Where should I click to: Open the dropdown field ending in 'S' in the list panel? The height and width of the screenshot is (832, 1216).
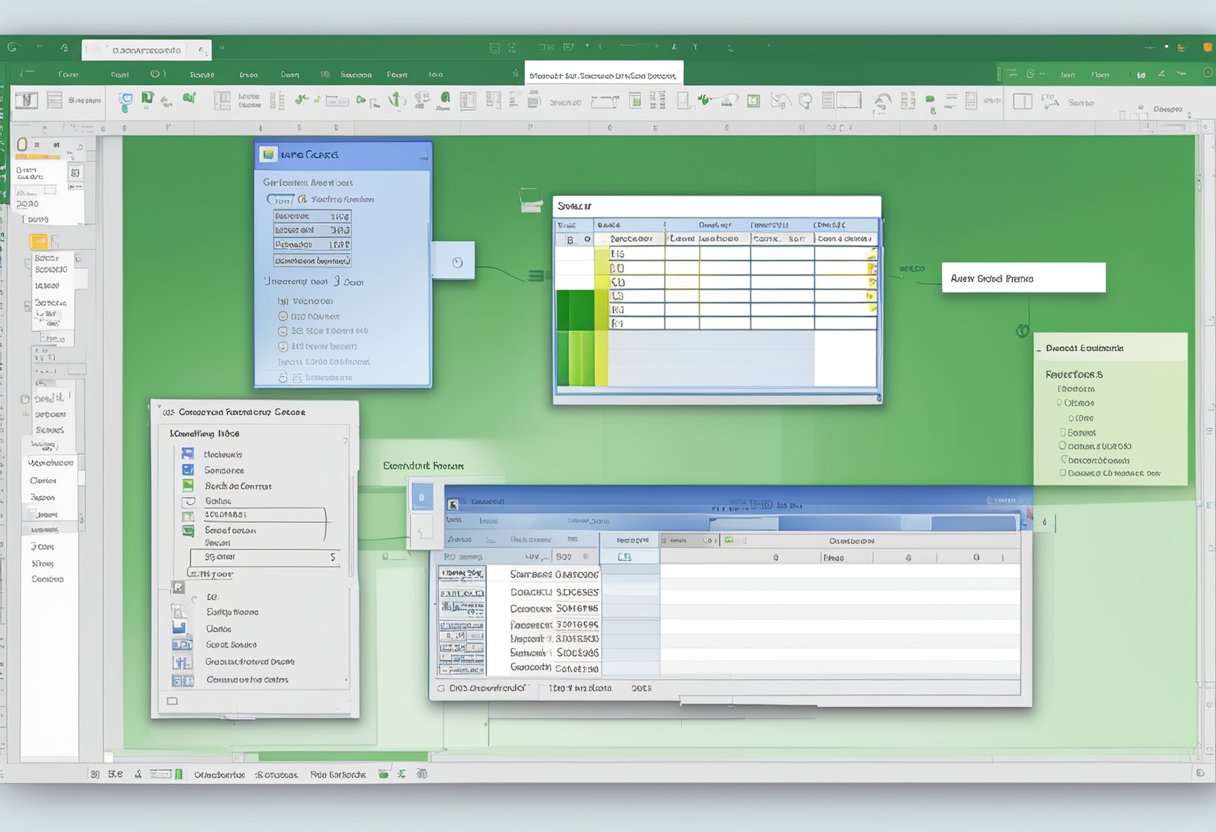click(x=266, y=557)
